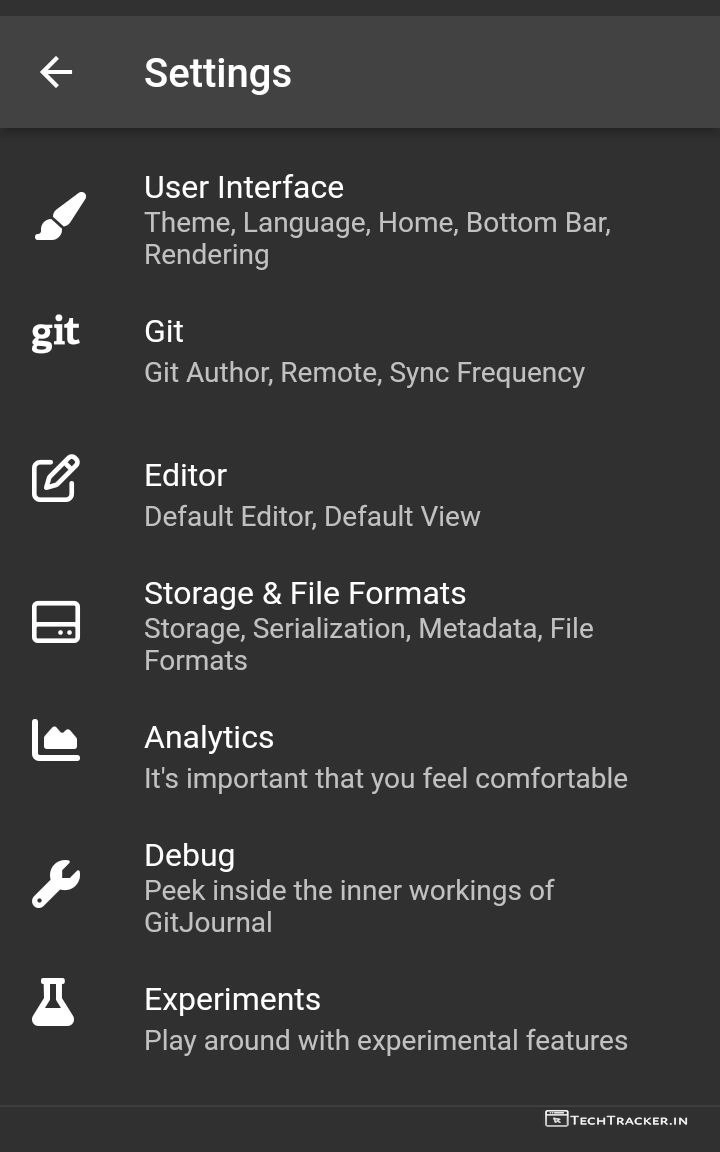
Task: Tap the Storage drive icon
Action: click(56, 622)
